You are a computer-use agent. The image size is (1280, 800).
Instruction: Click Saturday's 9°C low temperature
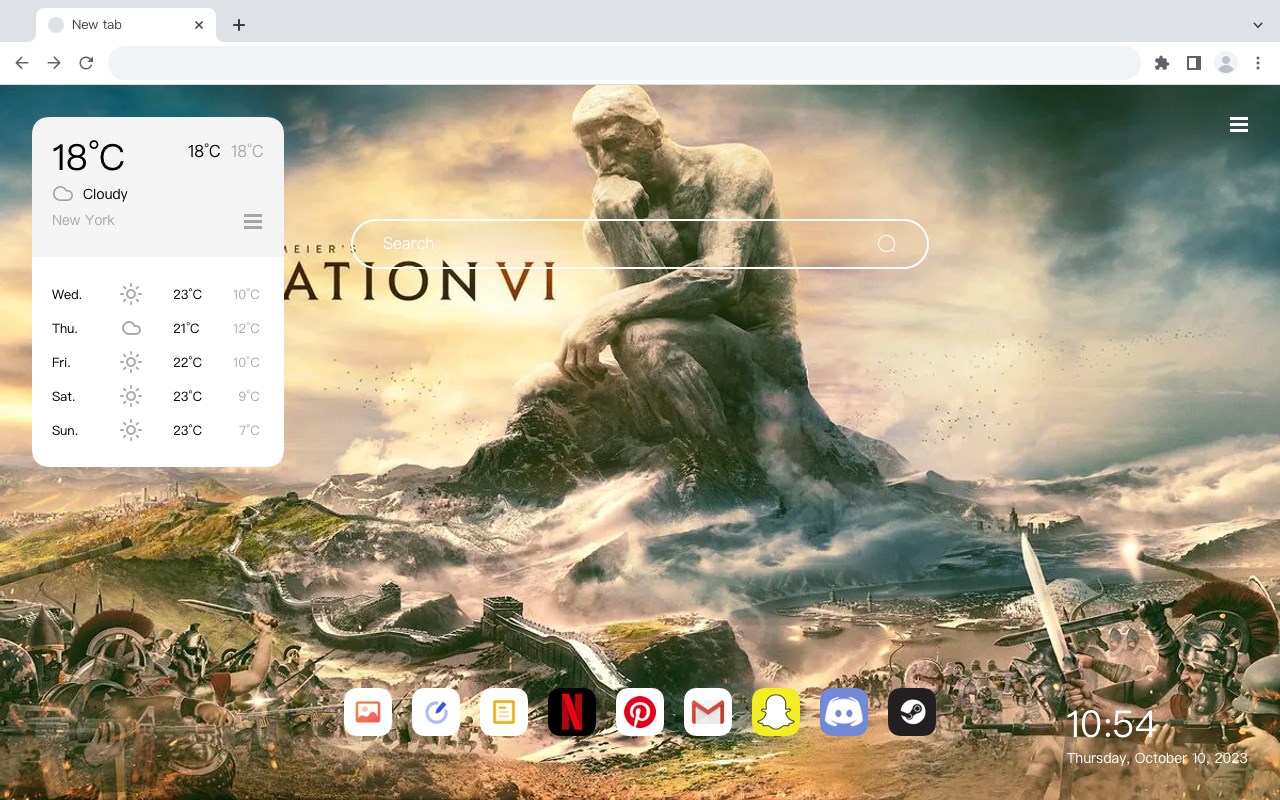[249, 396]
